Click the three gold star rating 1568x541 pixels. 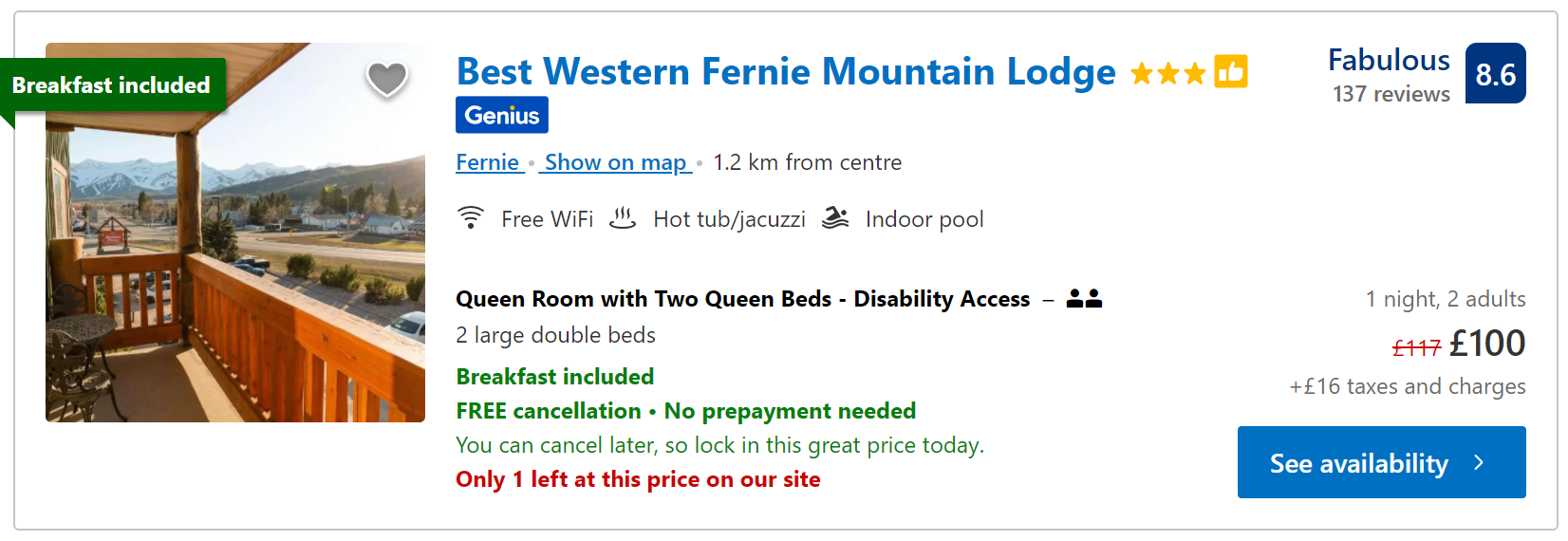coord(1168,73)
